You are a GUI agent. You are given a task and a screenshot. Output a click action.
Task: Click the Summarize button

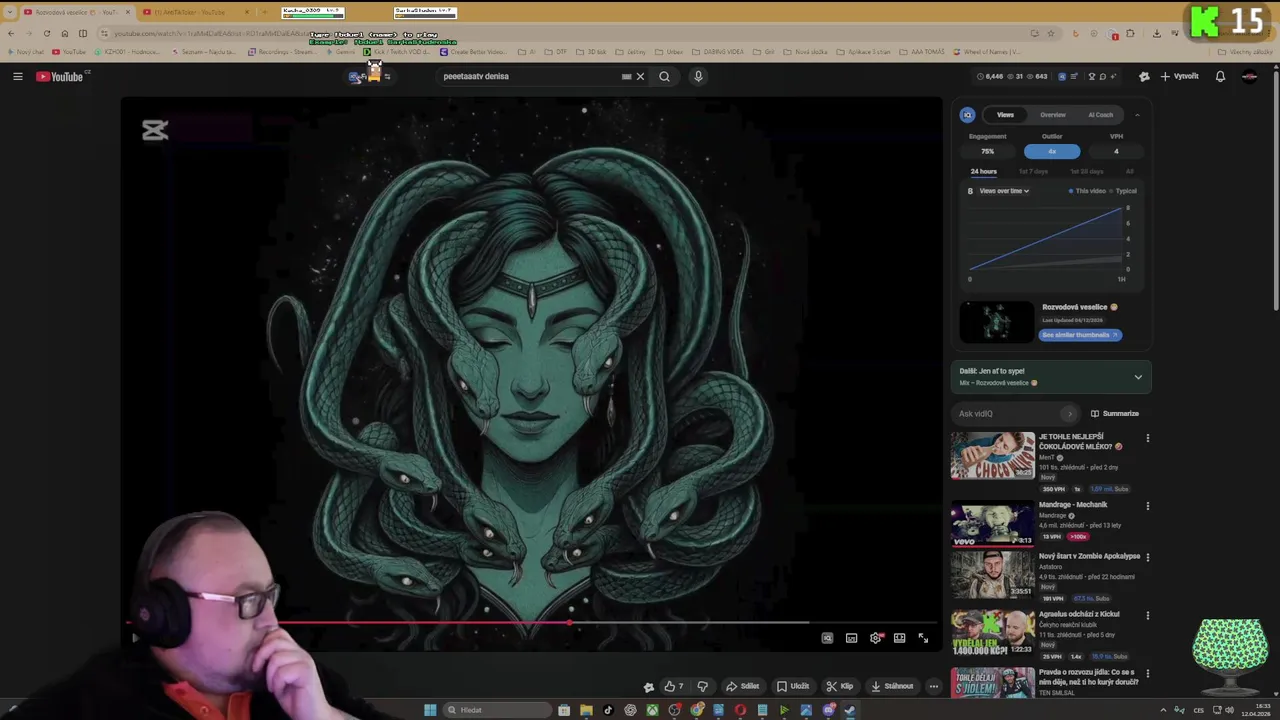[x=1115, y=414]
